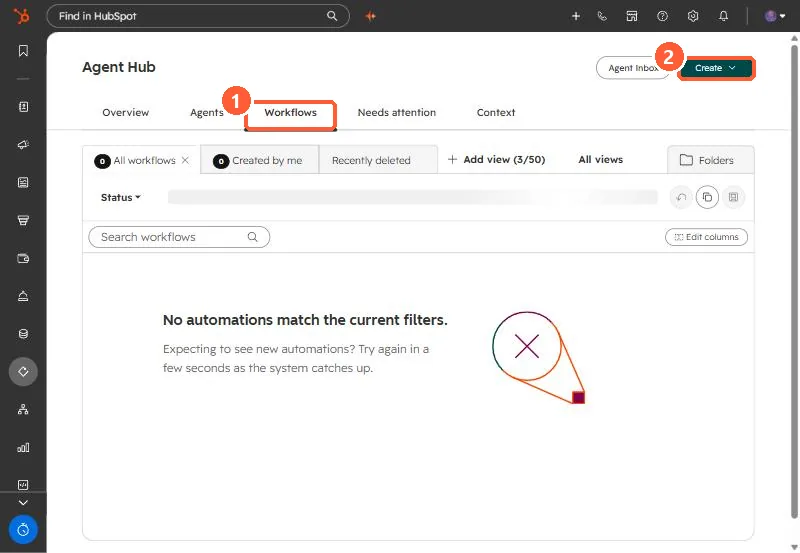This screenshot has width=800, height=553.
Task: Open All views link
Action: click(x=601, y=160)
